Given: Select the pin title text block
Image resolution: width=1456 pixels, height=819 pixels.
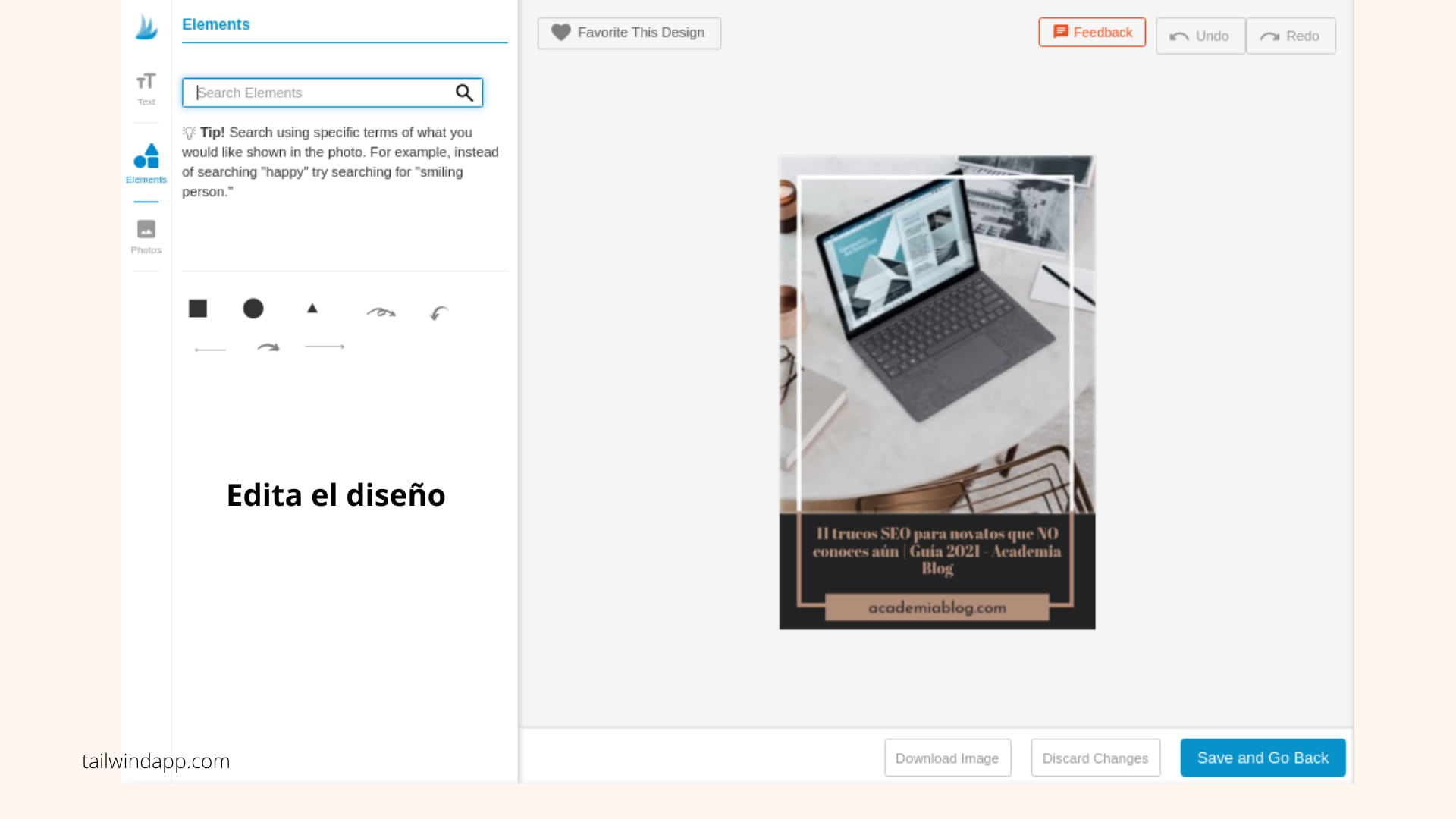Looking at the screenshot, I should click(x=937, y=551).
